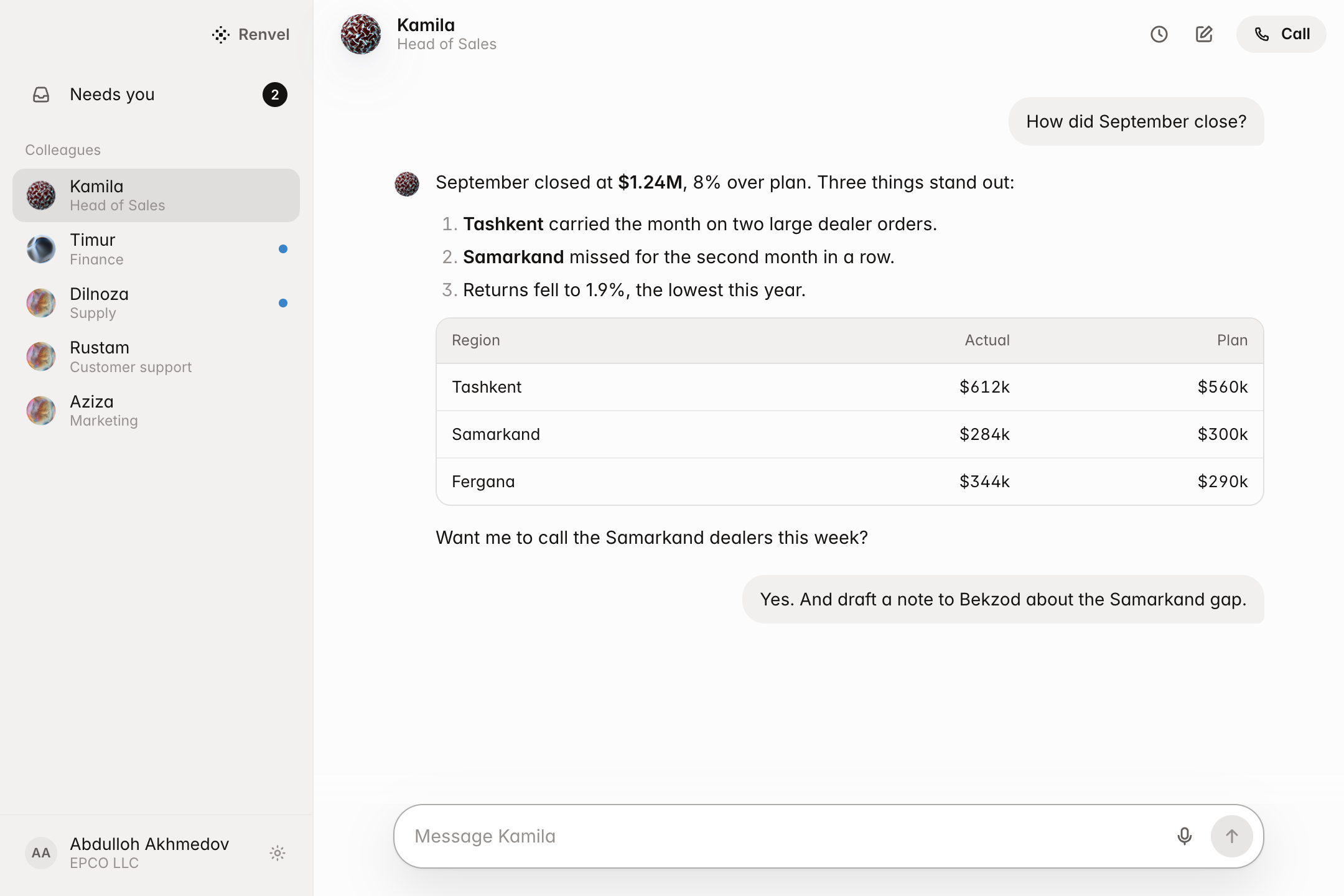This screenshot has height=896, width=1344.
Task: Click the Tashkent actual value $612k
Action: click(984, 387)
